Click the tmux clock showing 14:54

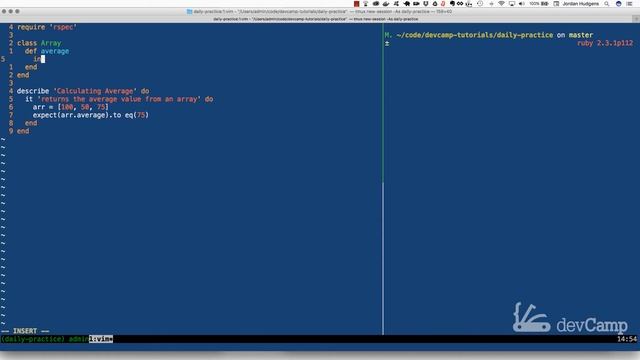(x=627, y=339)
